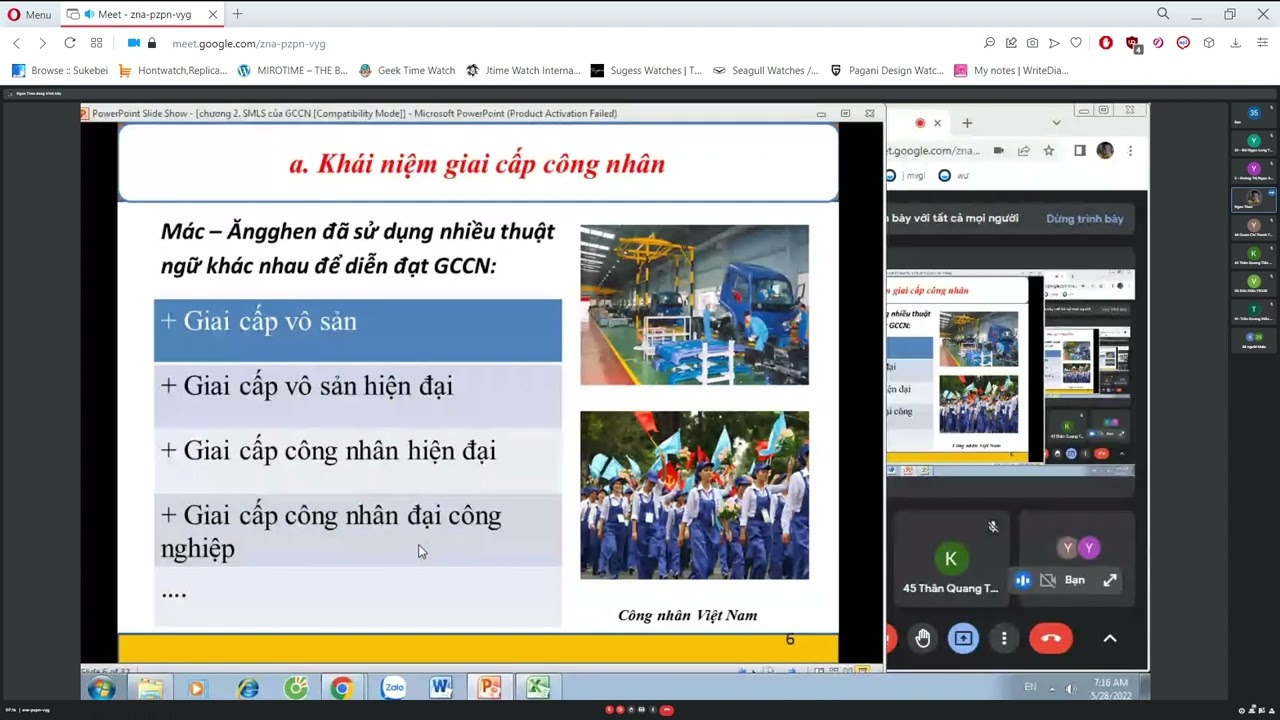Open the zoom magnifier in Opera toolbar
Image resolution: width=1280 pixels, height=720 pixels.
click(x=989, y=43)
